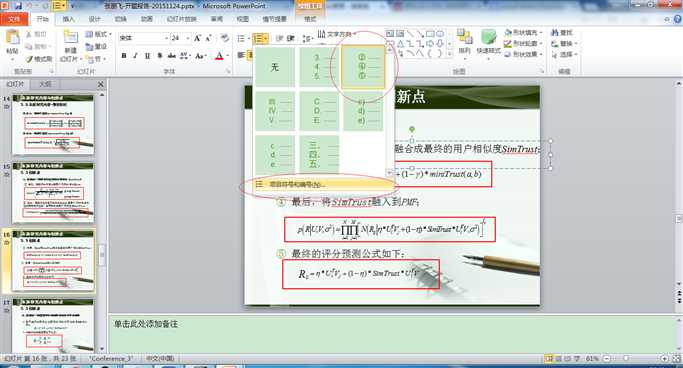Click the increase indent icon

click(x=291, y=38)
